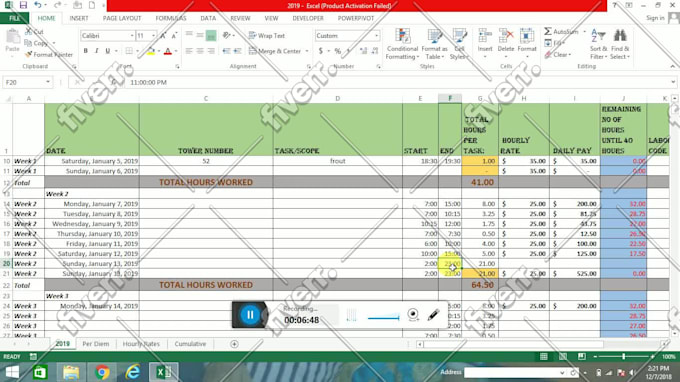Image resolution: width=680 pixels, height=382 pixels.
Task: Toggle Wrap Text
Action: [267, 36]
